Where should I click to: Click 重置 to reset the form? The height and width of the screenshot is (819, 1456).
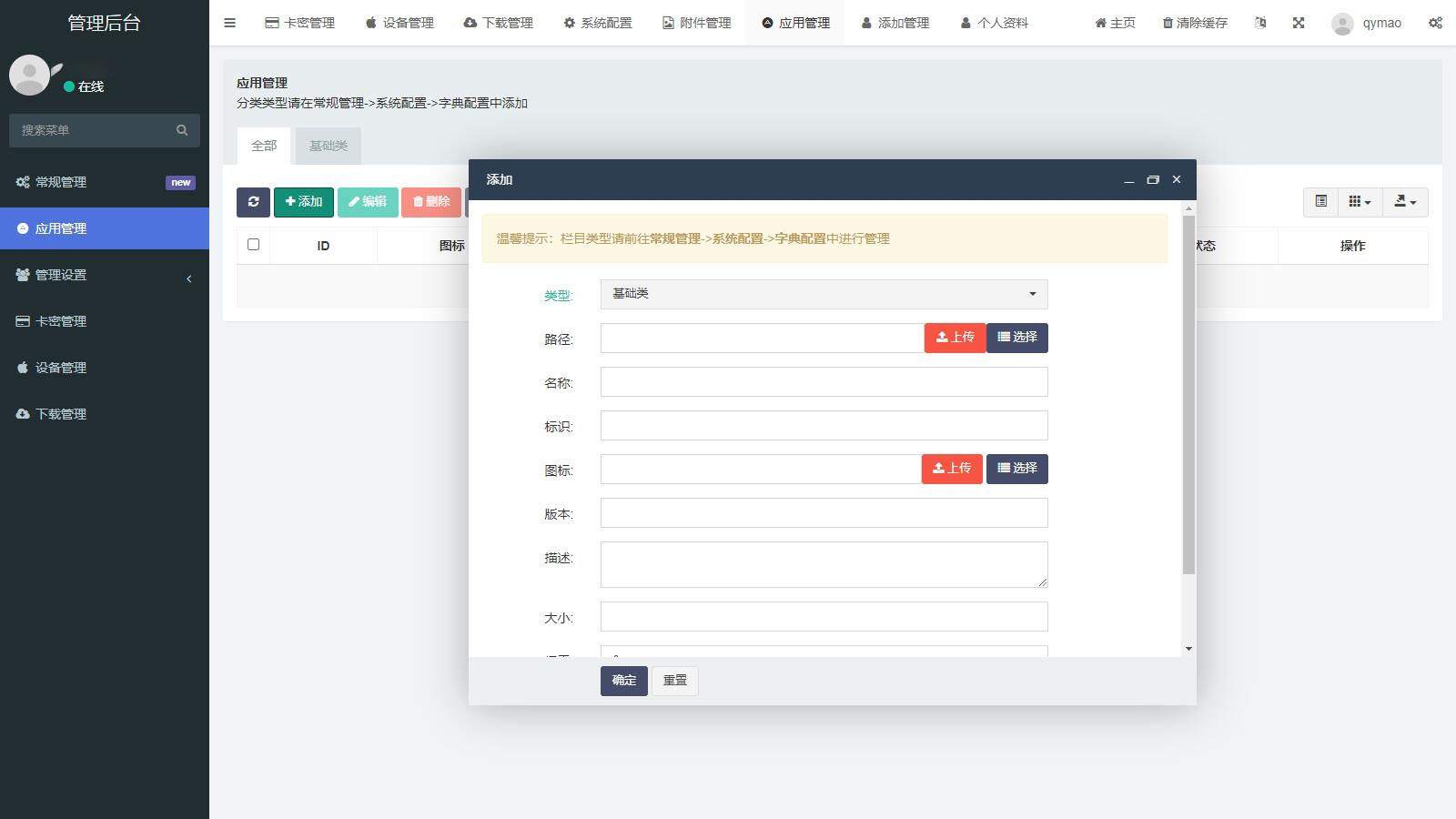675,681
